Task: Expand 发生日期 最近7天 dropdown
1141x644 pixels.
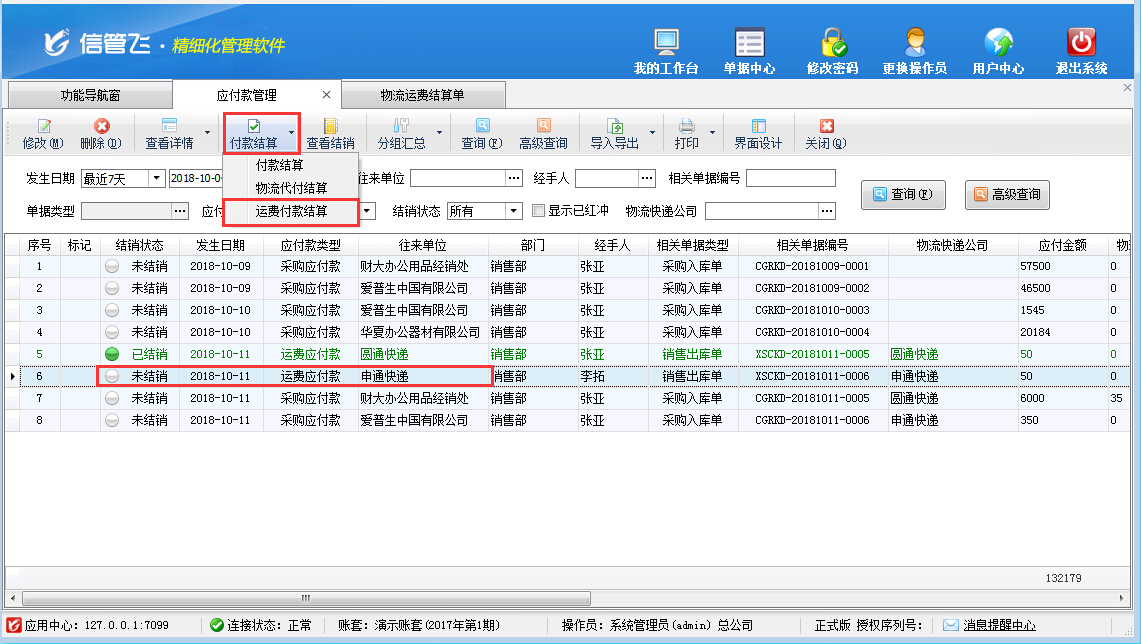Action: 156,179
